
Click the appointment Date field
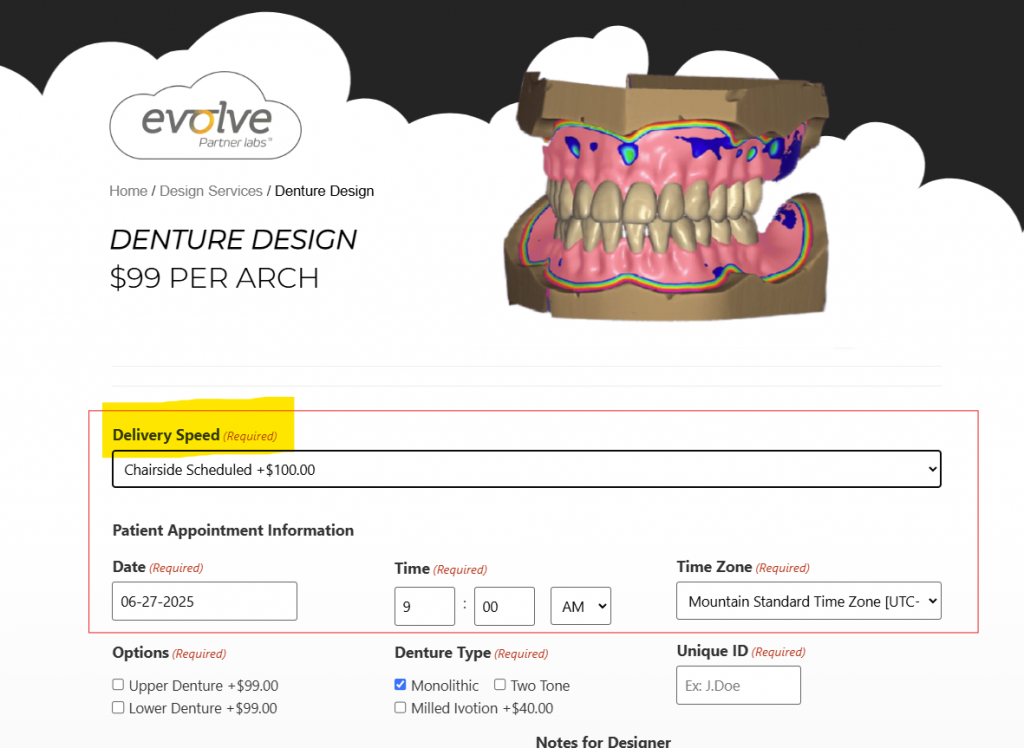click(204, 601)
